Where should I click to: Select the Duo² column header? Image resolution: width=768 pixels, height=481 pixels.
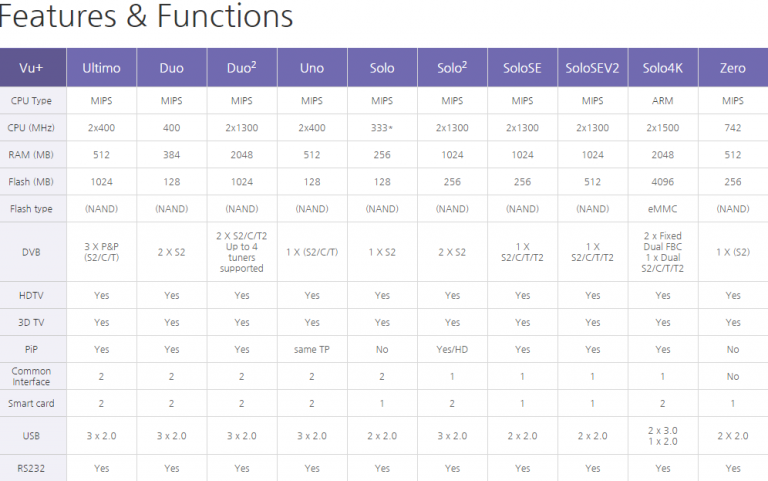241,68
